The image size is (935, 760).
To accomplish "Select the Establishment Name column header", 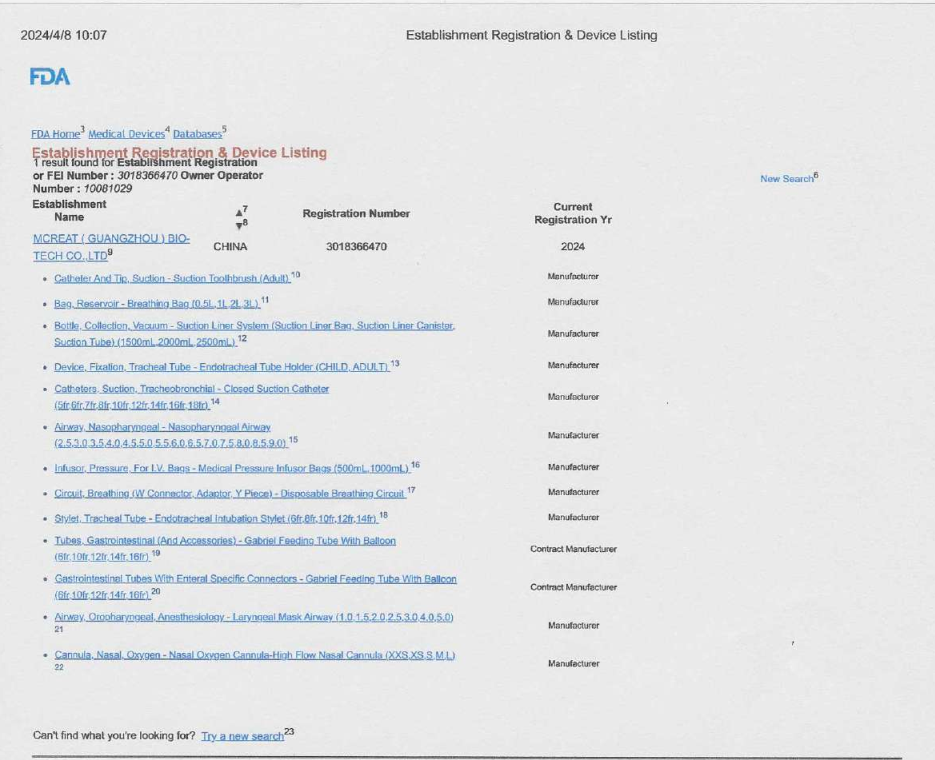I will 69,210.
